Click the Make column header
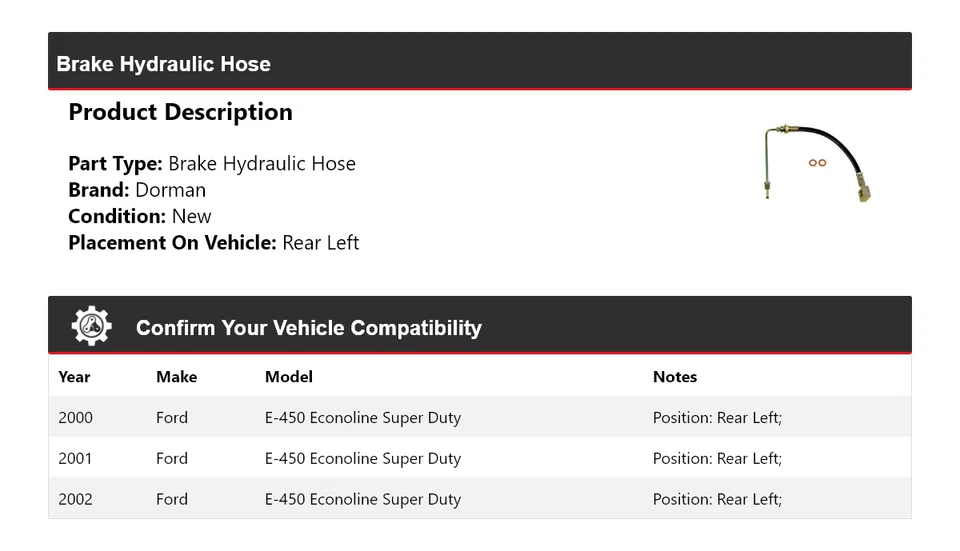Screen dimensions: 960x551 176,377
